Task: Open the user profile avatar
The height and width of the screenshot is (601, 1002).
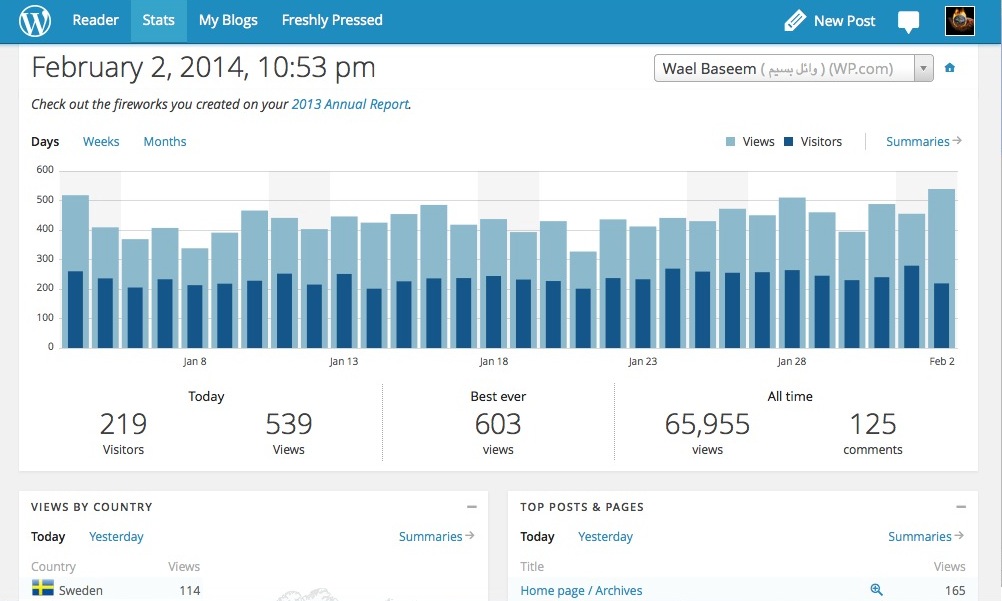Action: pos(960,21)
